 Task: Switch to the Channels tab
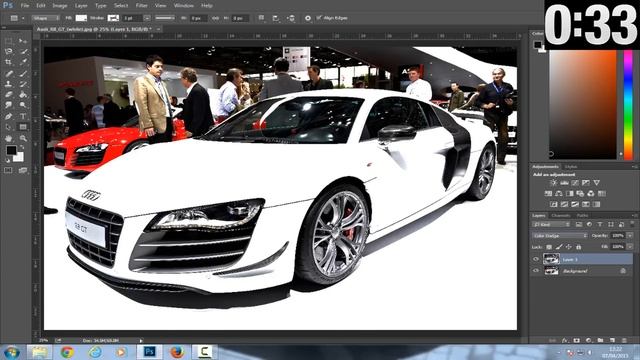[561, 215]
